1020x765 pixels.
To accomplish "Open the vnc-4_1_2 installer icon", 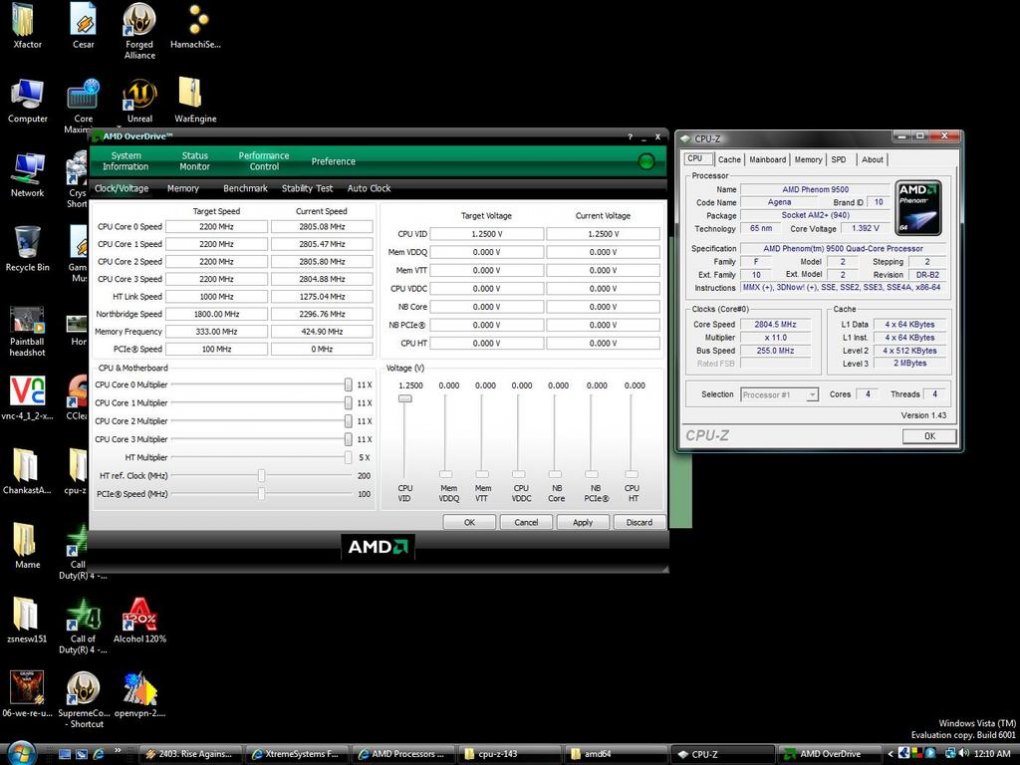I will coord(27,397).
